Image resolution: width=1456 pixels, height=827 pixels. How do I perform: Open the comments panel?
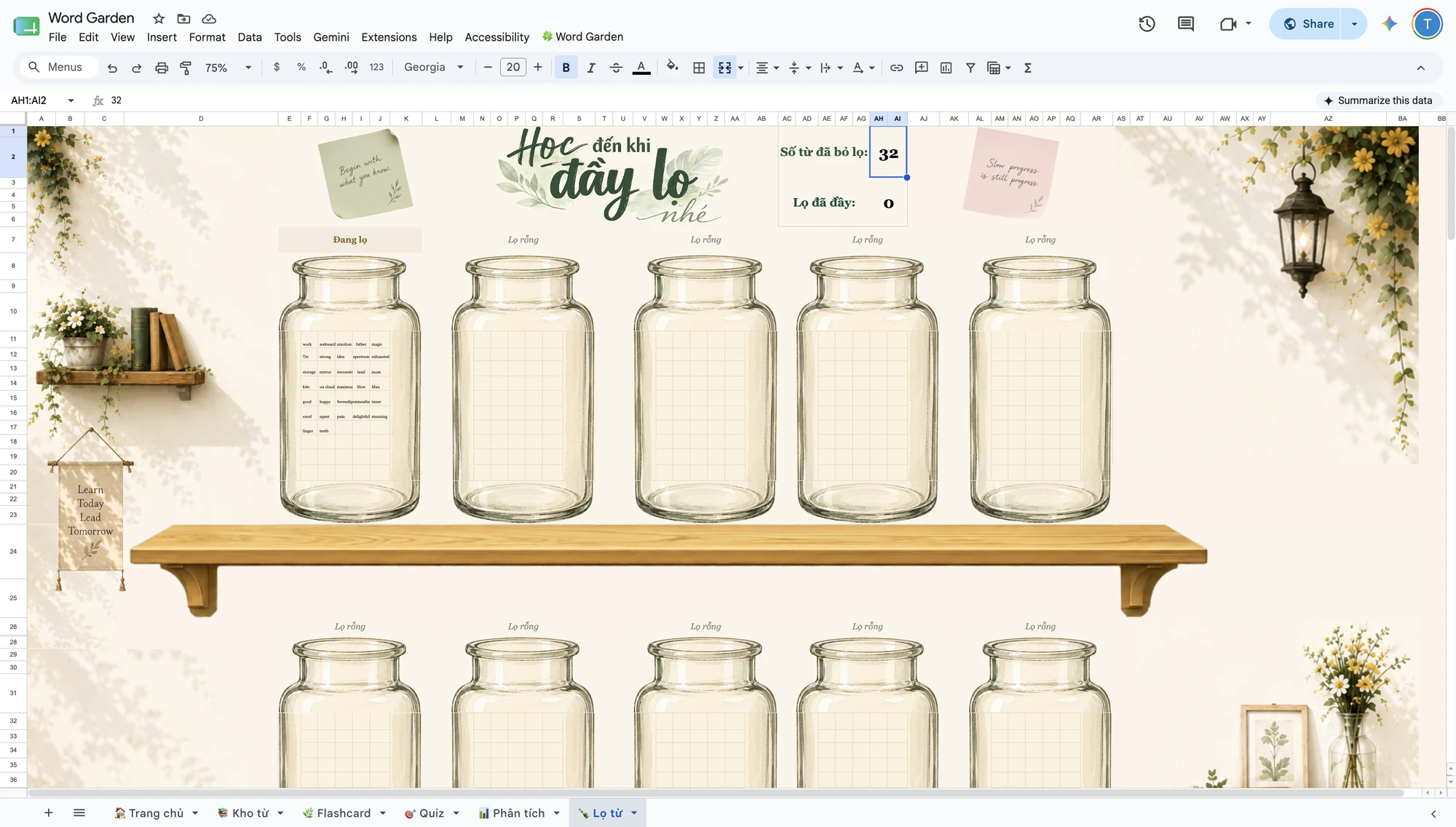pyautogui.click(x=1186, y=24)
